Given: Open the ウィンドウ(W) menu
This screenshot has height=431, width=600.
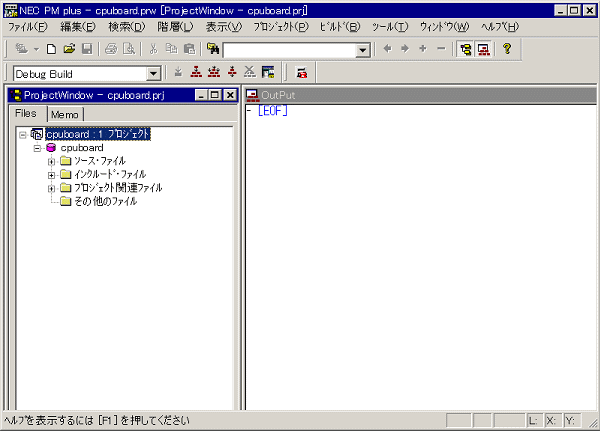Looking at the screenshot, I should tap(444, 27).
